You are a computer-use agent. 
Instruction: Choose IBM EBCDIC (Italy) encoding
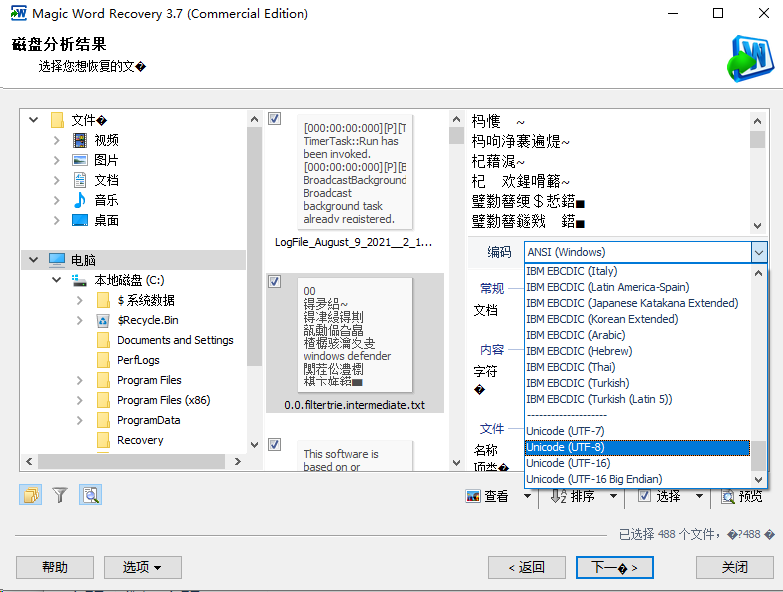[637, 272]
